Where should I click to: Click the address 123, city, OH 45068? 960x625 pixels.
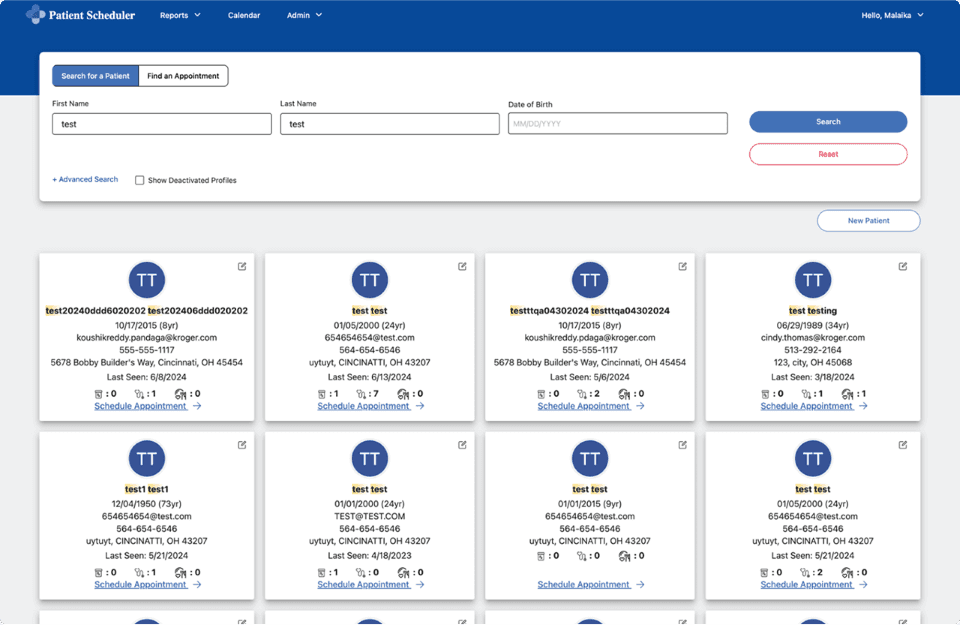(x=812, y=362)
